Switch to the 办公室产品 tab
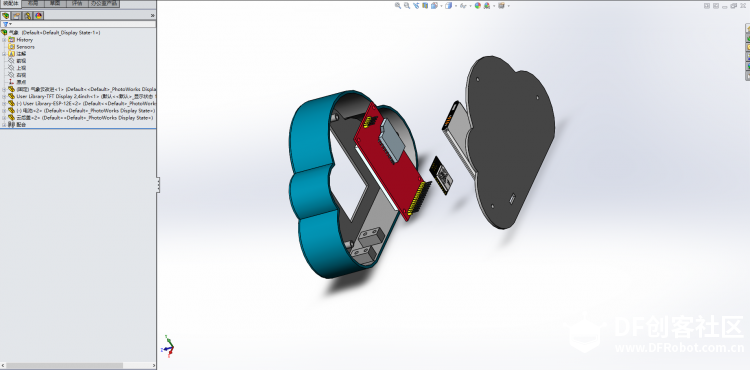 tap(104, 3)
